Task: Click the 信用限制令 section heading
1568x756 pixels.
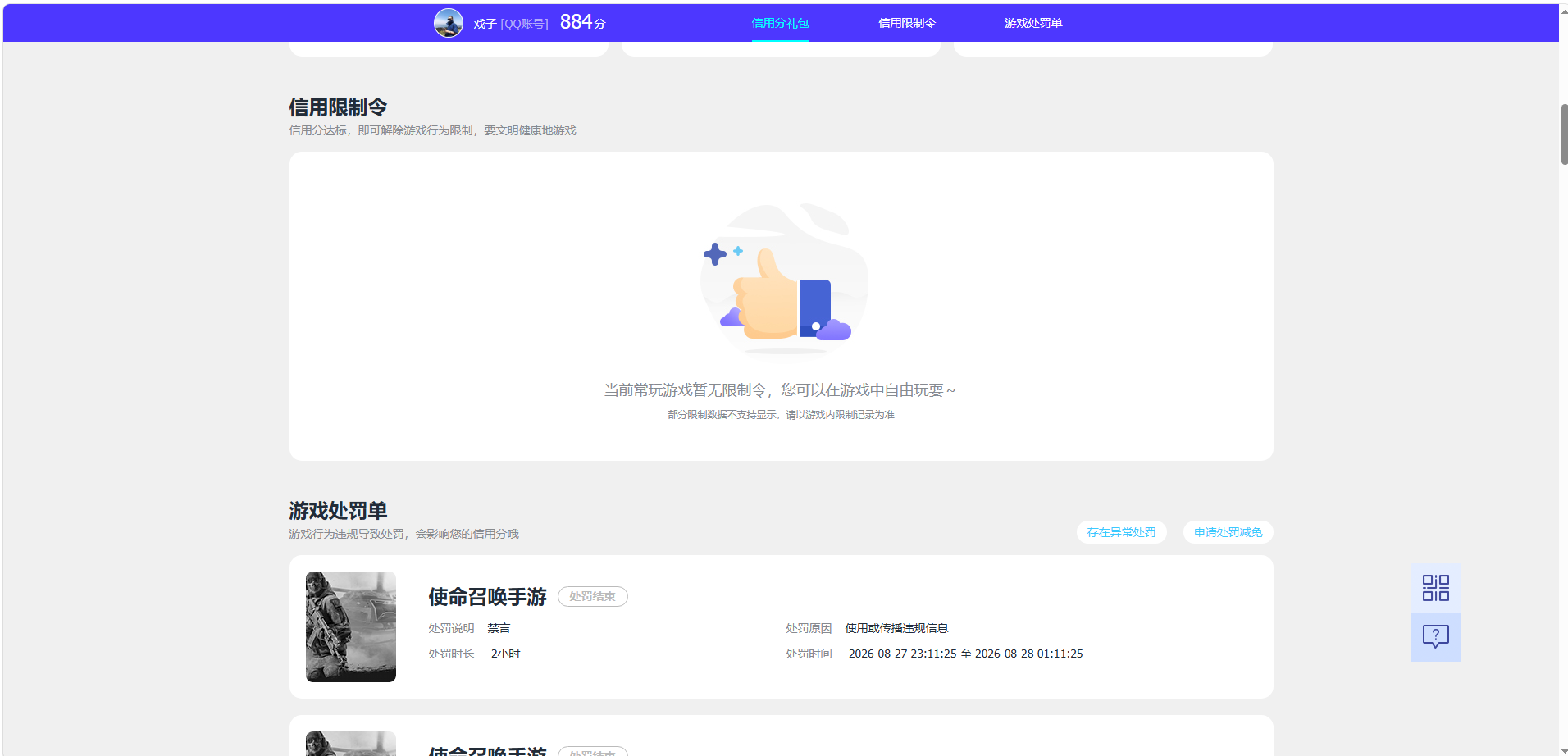Action: pyautogui.click(x=338, y=107)
